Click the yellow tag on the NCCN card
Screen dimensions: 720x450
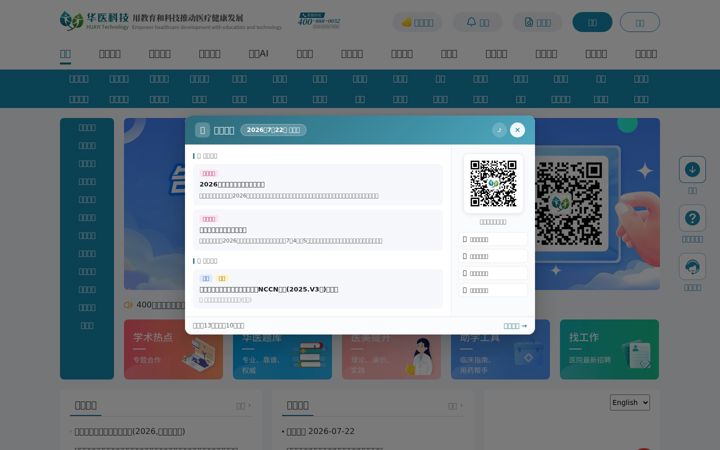tap(222, 278)
